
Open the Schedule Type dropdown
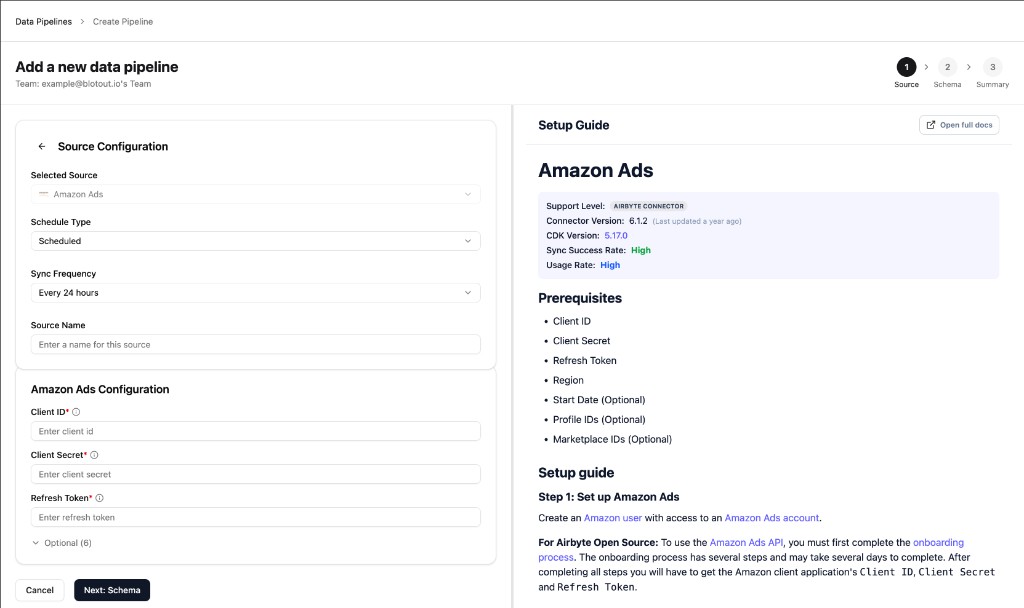tap(255, 241)
